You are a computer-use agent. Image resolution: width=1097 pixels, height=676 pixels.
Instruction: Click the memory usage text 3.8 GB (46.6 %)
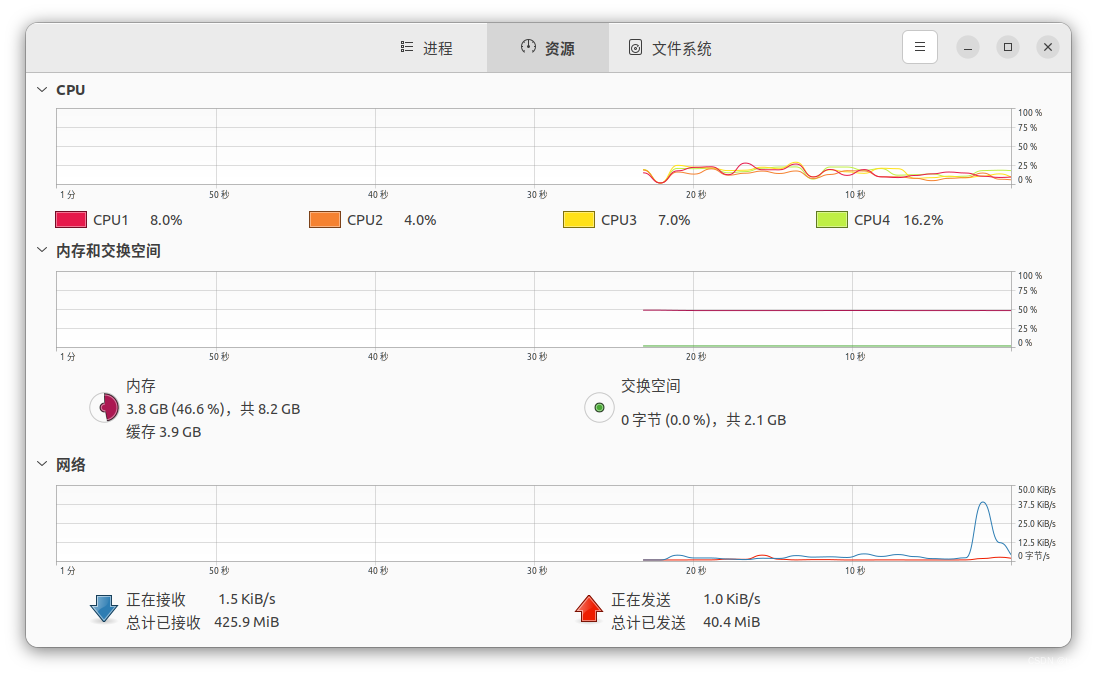tap(178, 409)
